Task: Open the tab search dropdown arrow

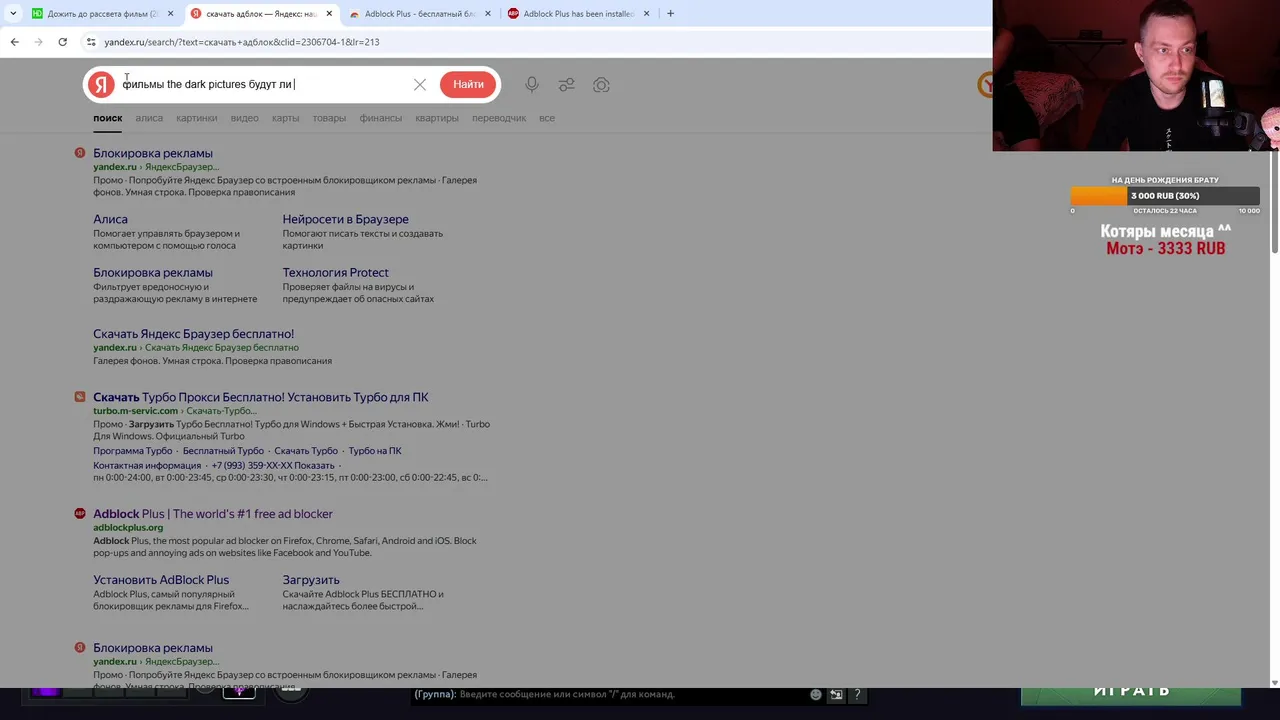Action: 12,14
